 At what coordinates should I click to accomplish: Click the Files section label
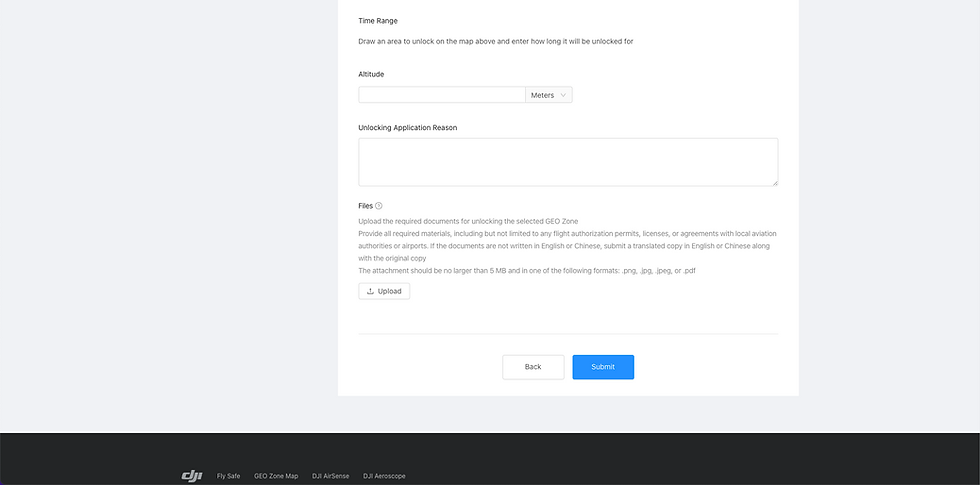click(366, 206)
